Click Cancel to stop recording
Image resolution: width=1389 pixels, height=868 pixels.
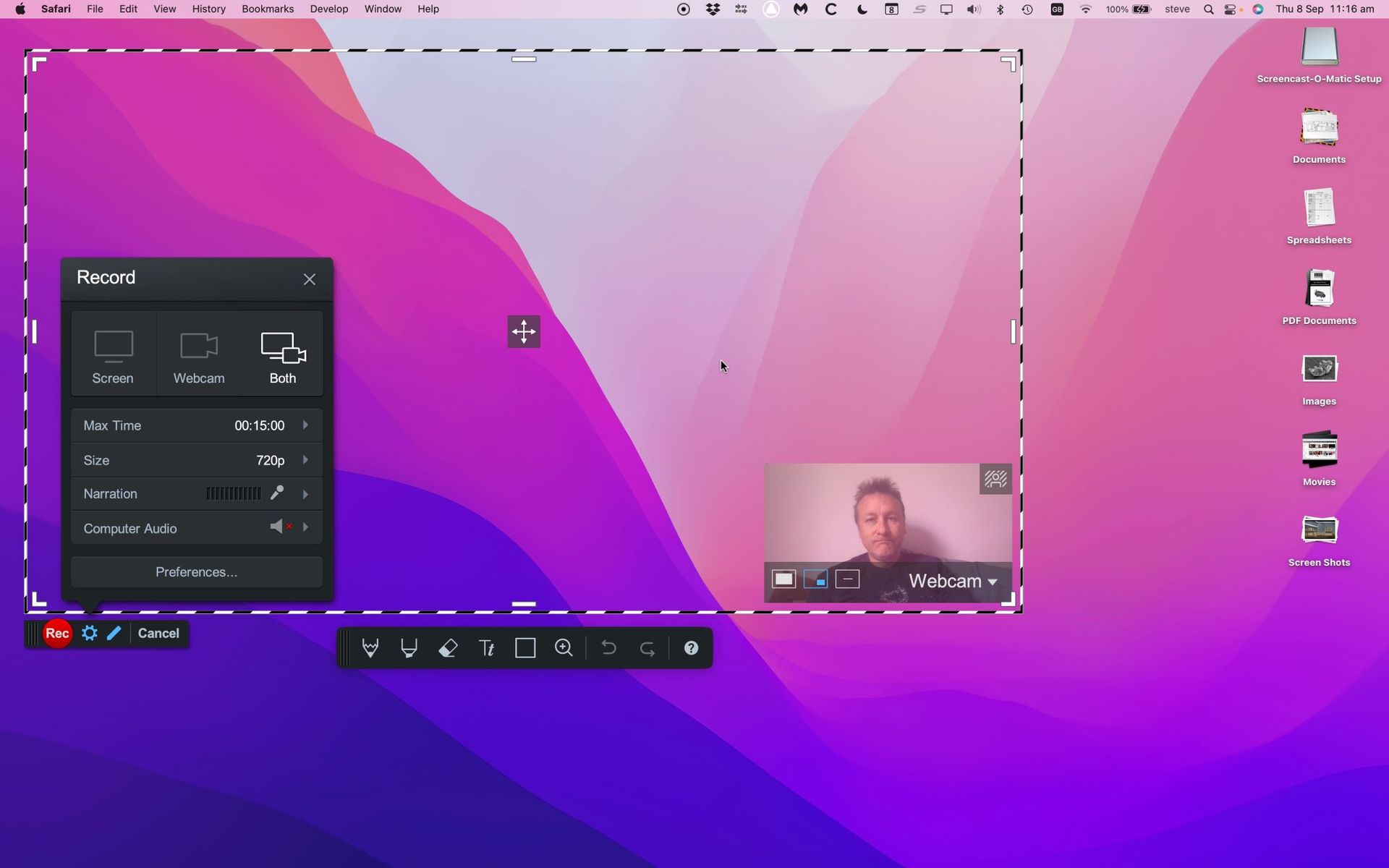coord(158,632)
